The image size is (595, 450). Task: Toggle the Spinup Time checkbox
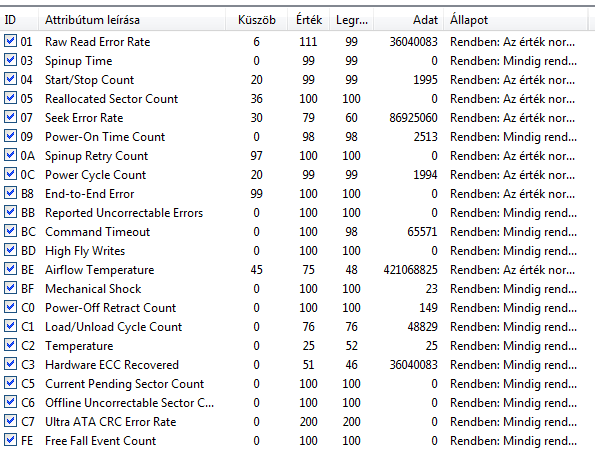point(10,60)
